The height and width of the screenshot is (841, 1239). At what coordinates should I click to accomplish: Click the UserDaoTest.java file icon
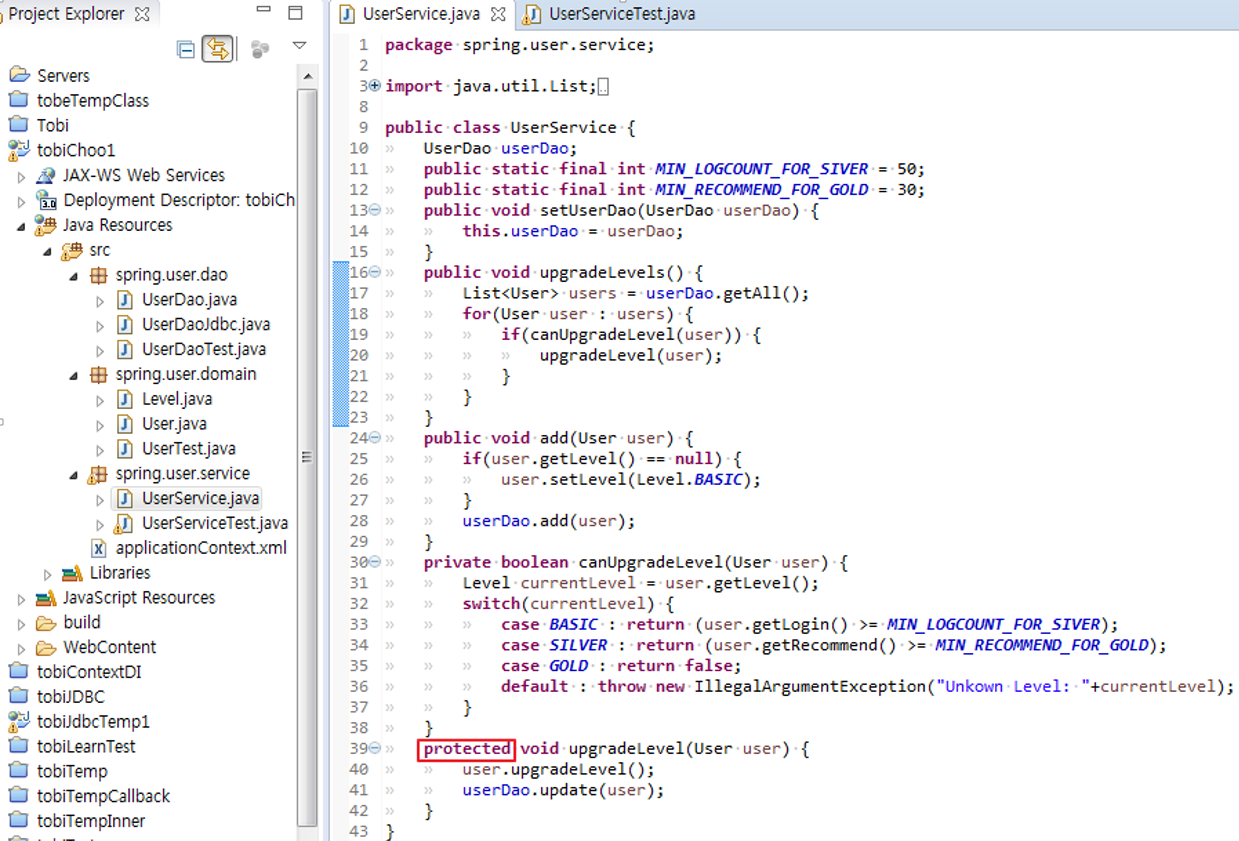[x=125, y=350]
